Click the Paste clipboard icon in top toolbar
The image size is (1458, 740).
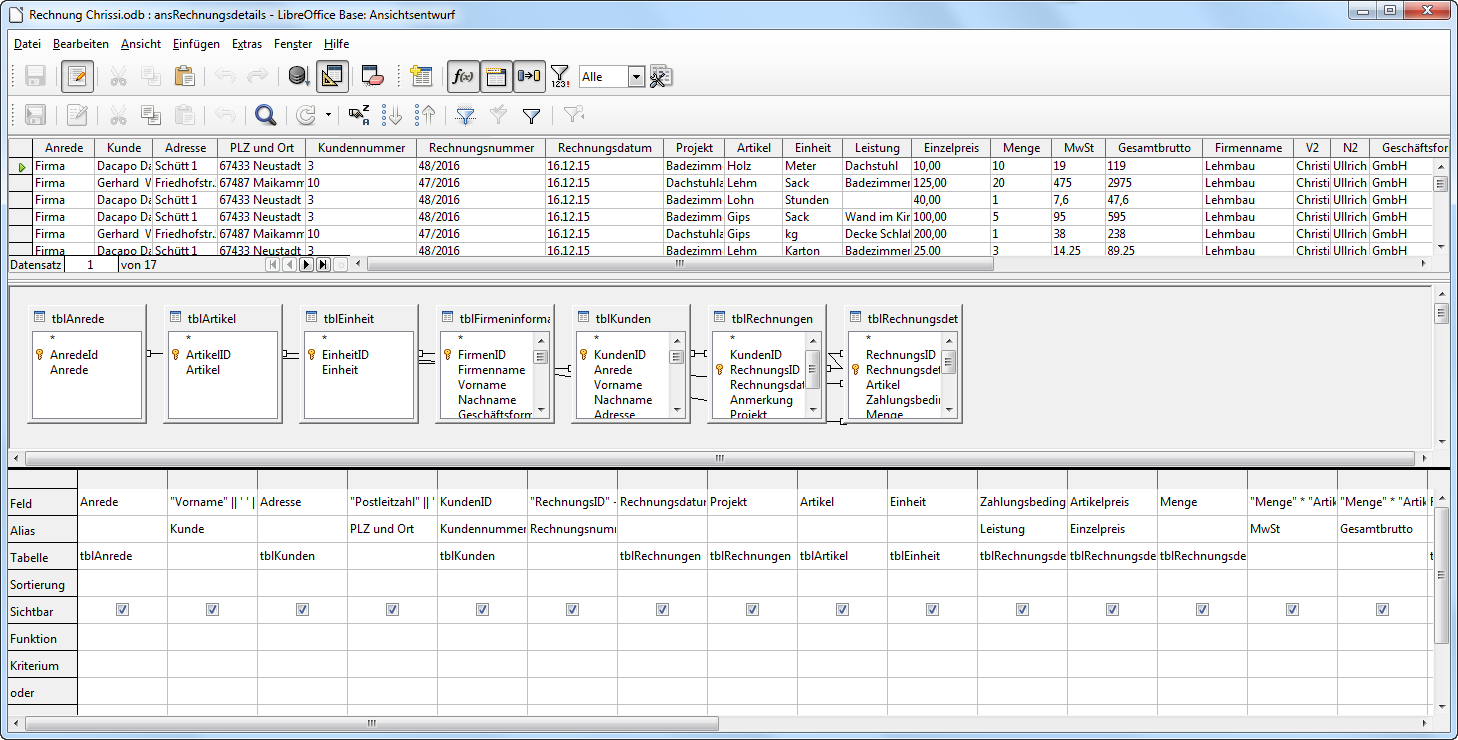[x=184, y=76]
